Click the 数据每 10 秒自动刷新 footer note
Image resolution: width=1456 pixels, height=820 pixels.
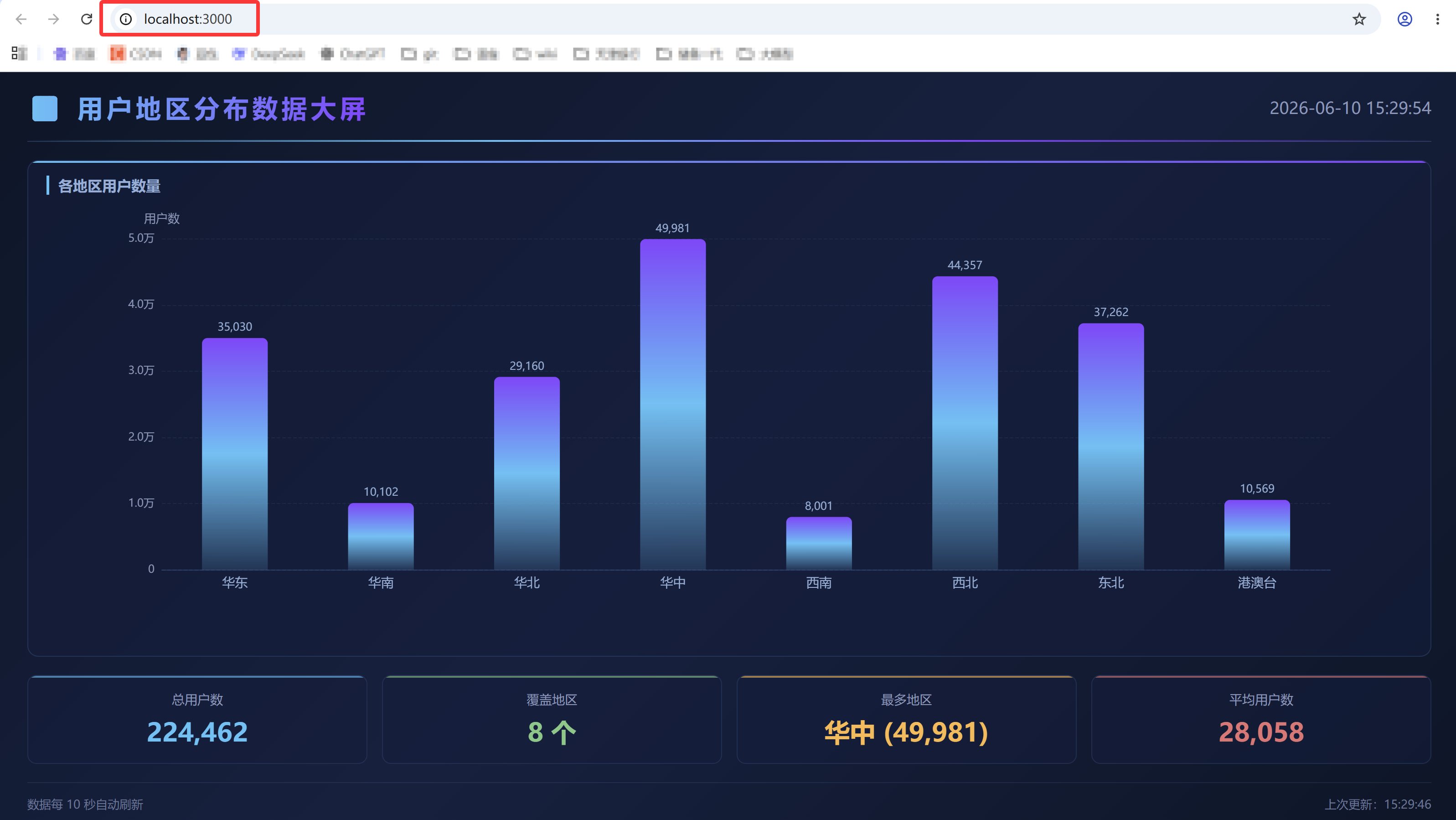[x=85, y=804]
